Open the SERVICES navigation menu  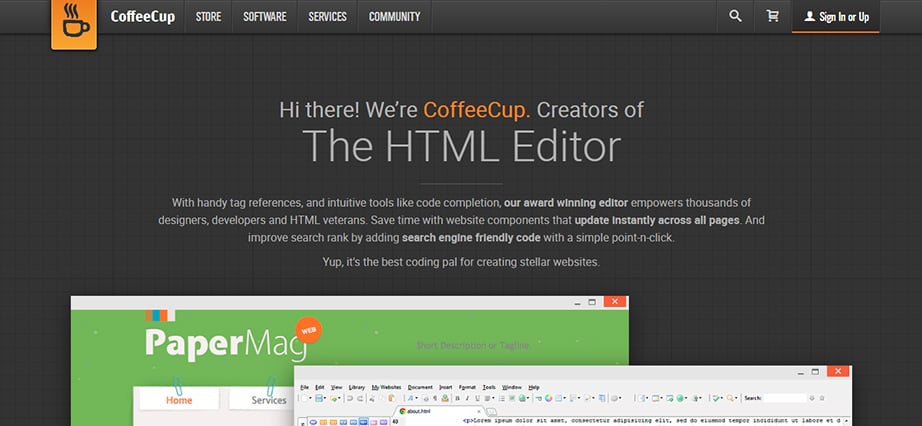tap(328, 16)
